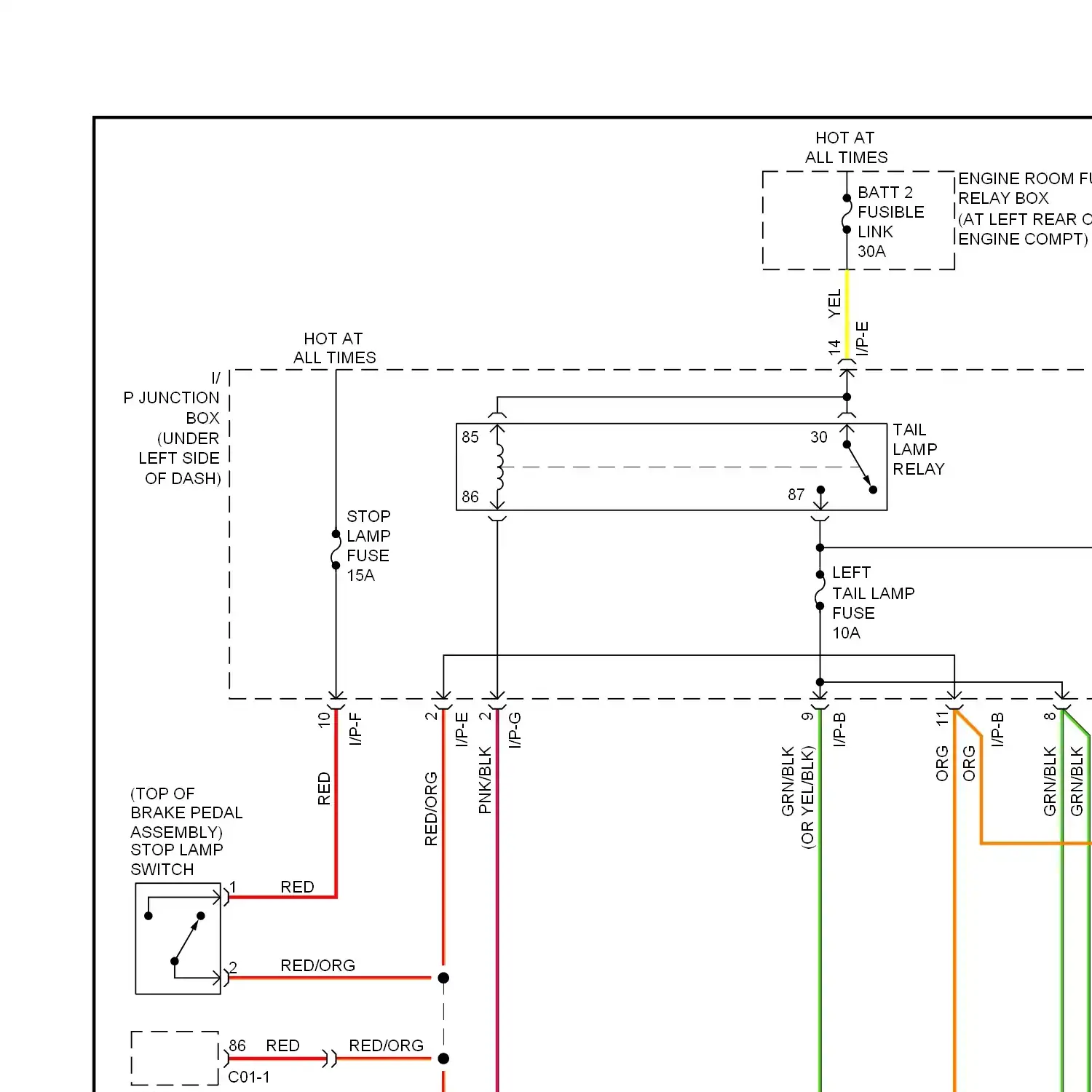Click the RED/ORG label after C01-1 splice
The height and width of the screenshot is (1092, 1092).
tap(386, 1045)
